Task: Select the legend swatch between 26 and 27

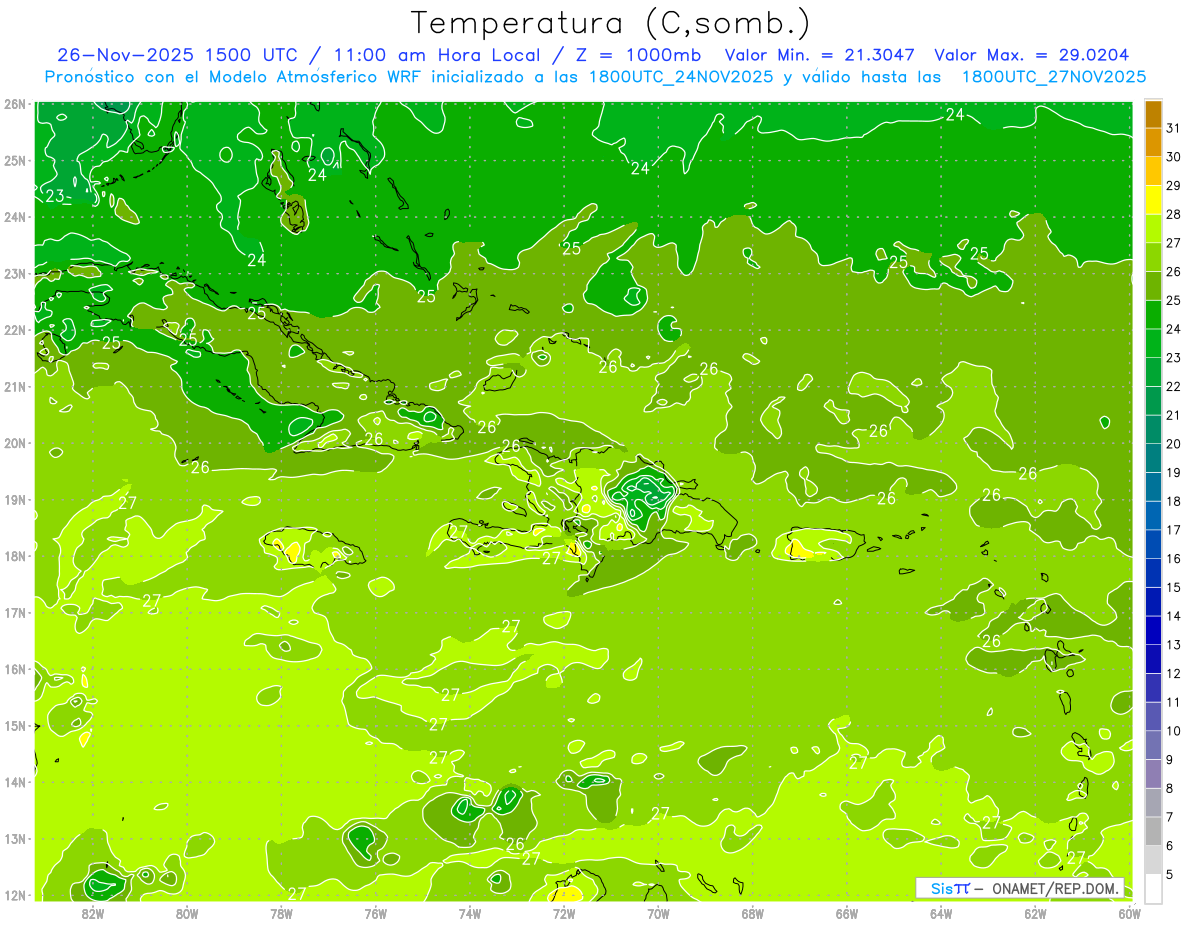Action: pyautogui.click(x=1153, y=256)
